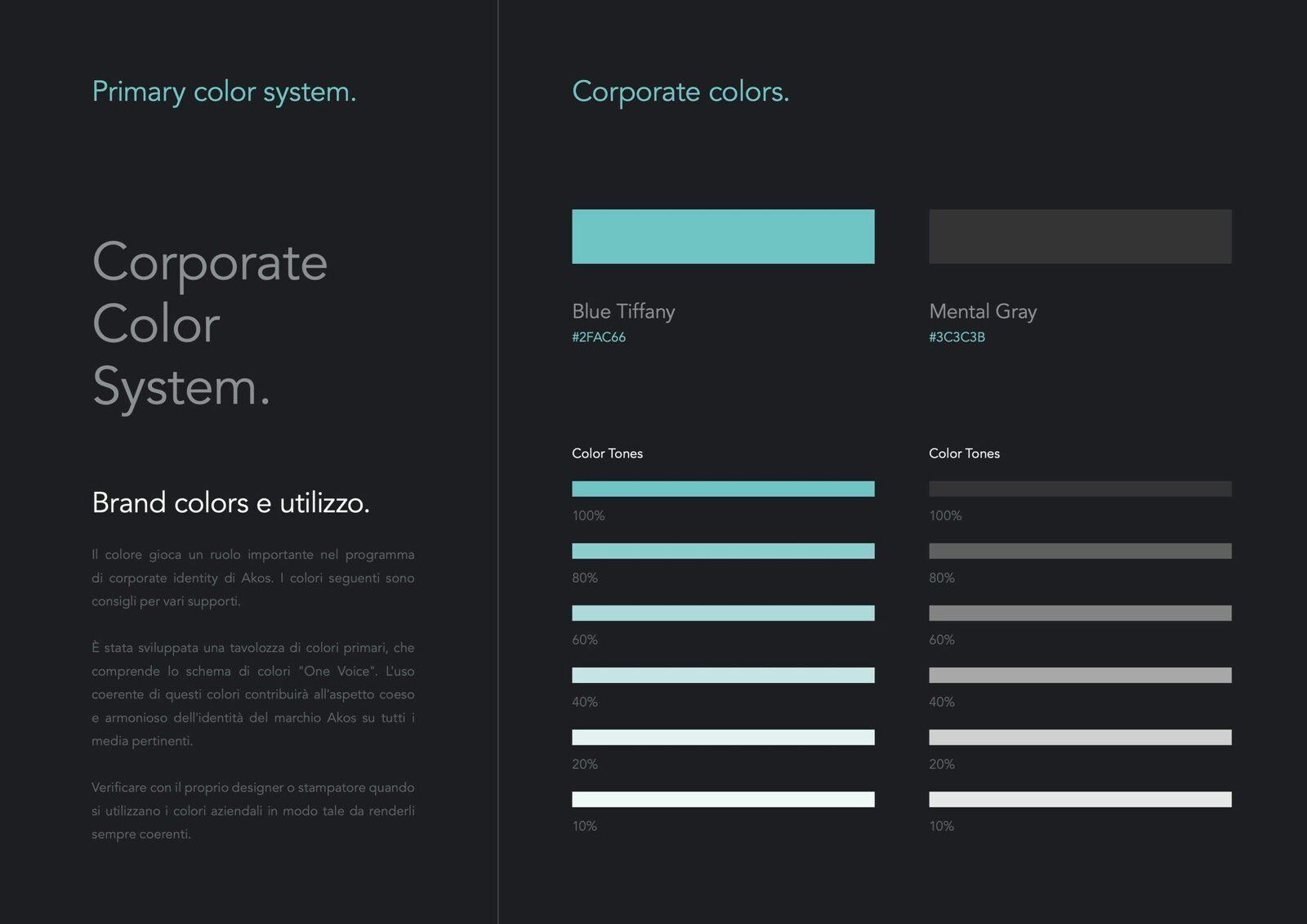Select the 80% Blue Tiffany tone bar
The height and width of the screenshot is (924, 1307).
point(723,551)
